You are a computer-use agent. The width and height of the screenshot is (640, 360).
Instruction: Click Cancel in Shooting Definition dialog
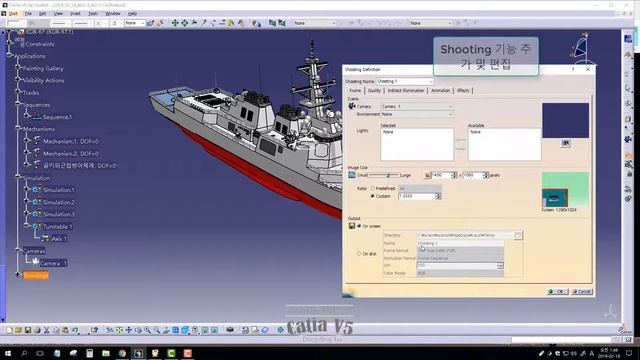(582, 291)
